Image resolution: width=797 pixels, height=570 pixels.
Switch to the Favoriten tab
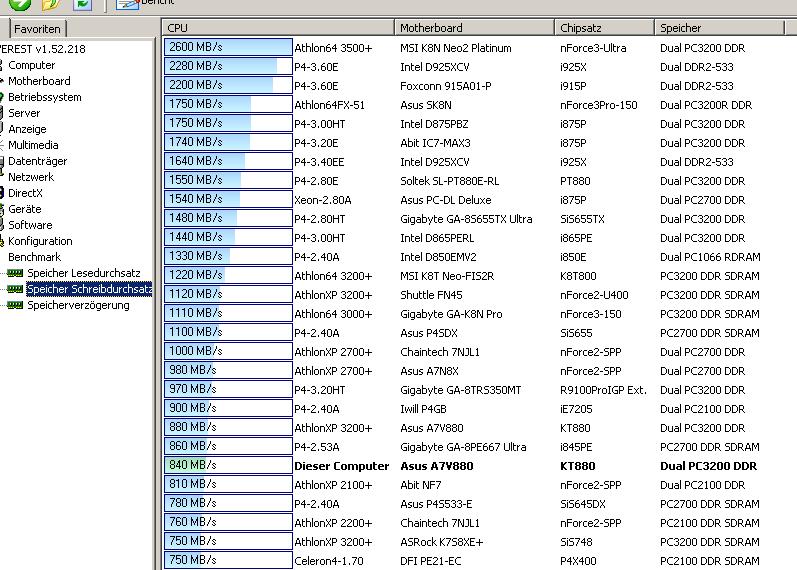[37, 29]
